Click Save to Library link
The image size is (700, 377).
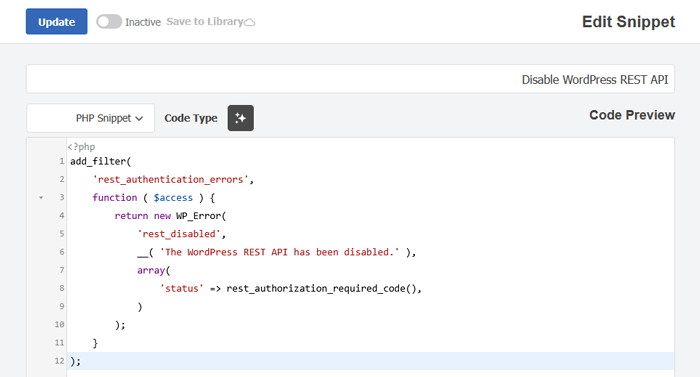[204, 21]
